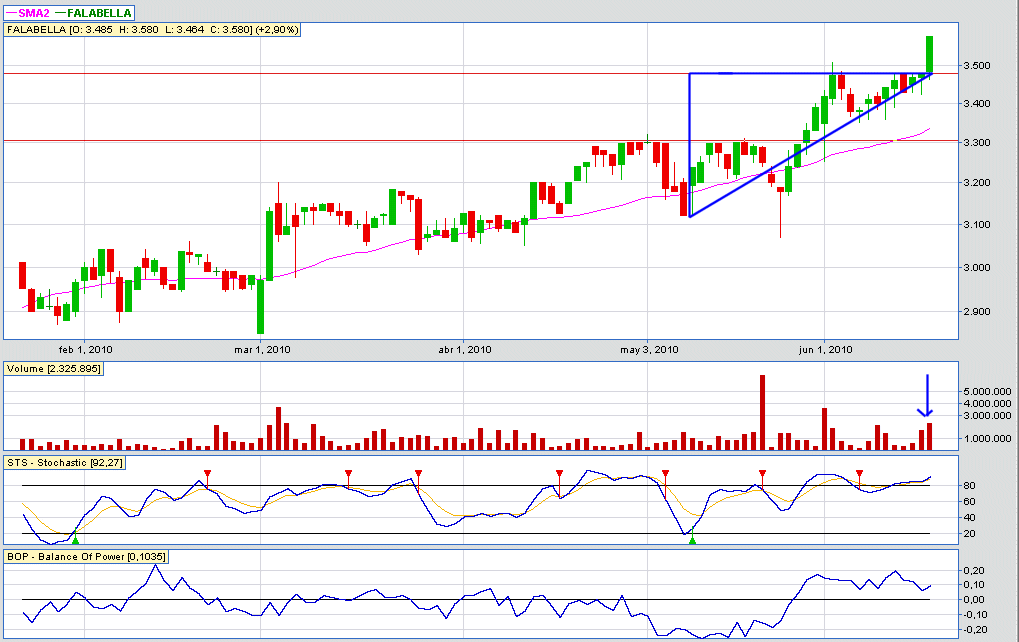1019x642 pixels.
Task: Select the FALABELLA OHLC price info box
Action: tap(152, 30)
